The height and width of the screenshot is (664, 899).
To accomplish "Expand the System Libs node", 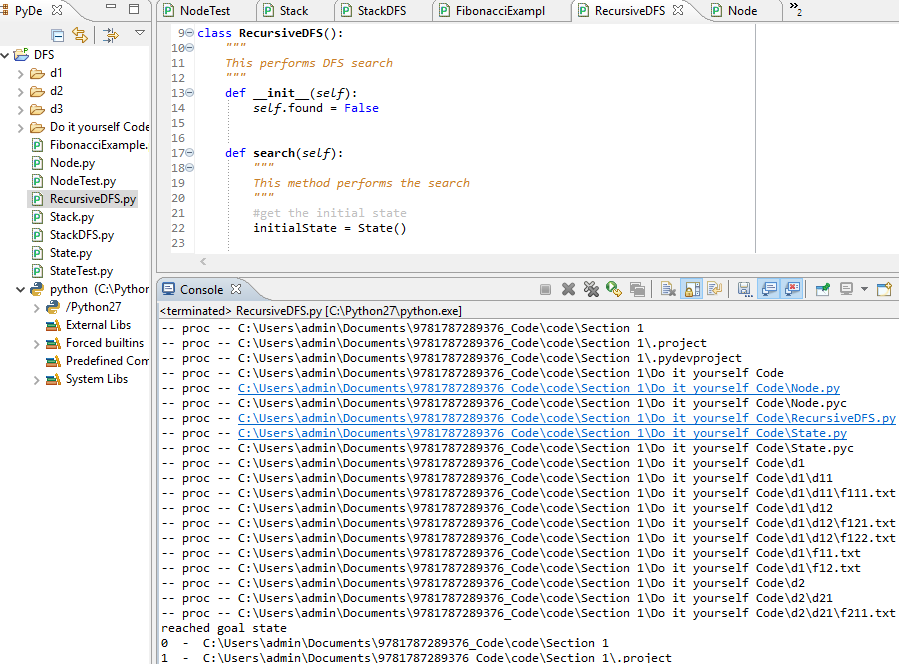I will point(37,380).
